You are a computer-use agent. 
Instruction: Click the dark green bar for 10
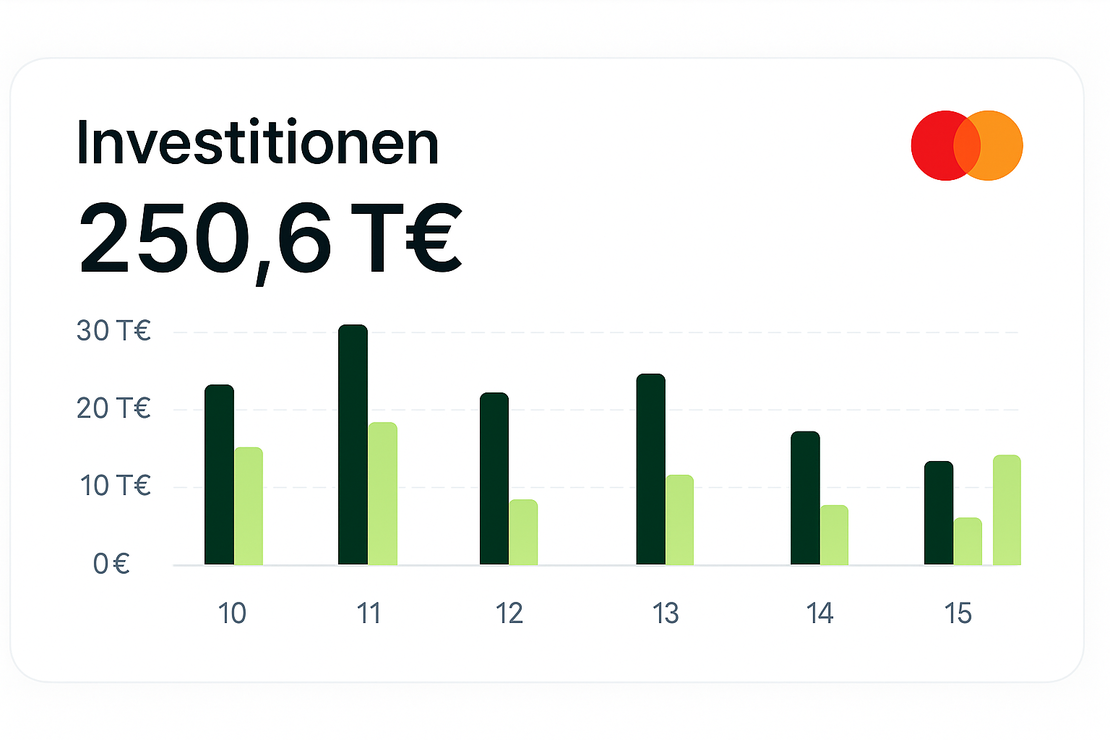coord(219,474)
